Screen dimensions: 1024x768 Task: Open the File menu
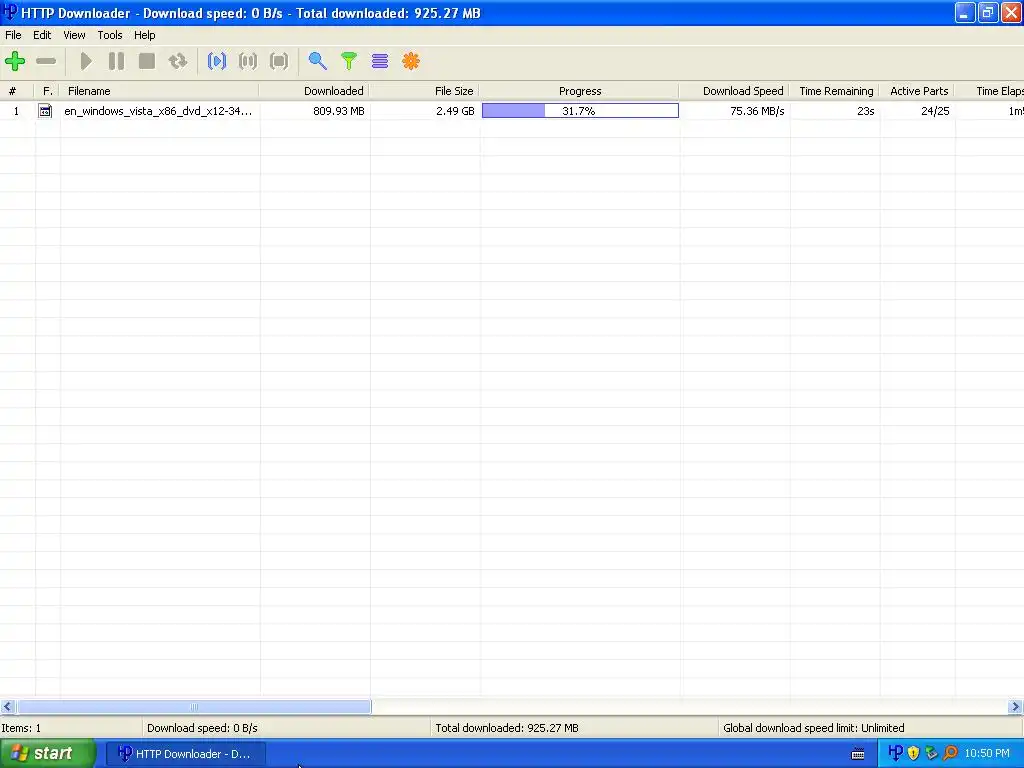13,35
